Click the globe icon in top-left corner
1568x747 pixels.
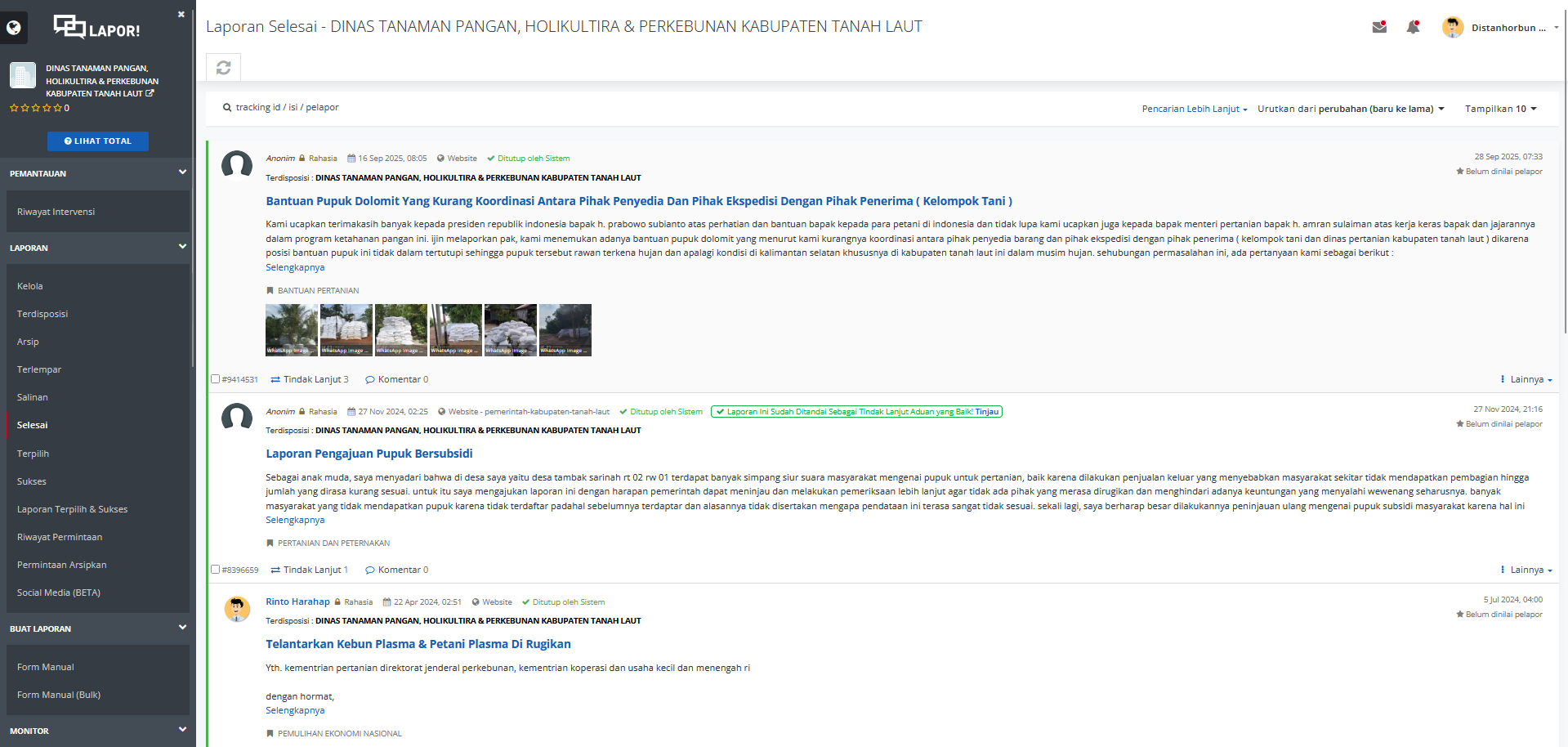[x=14, y=28]
